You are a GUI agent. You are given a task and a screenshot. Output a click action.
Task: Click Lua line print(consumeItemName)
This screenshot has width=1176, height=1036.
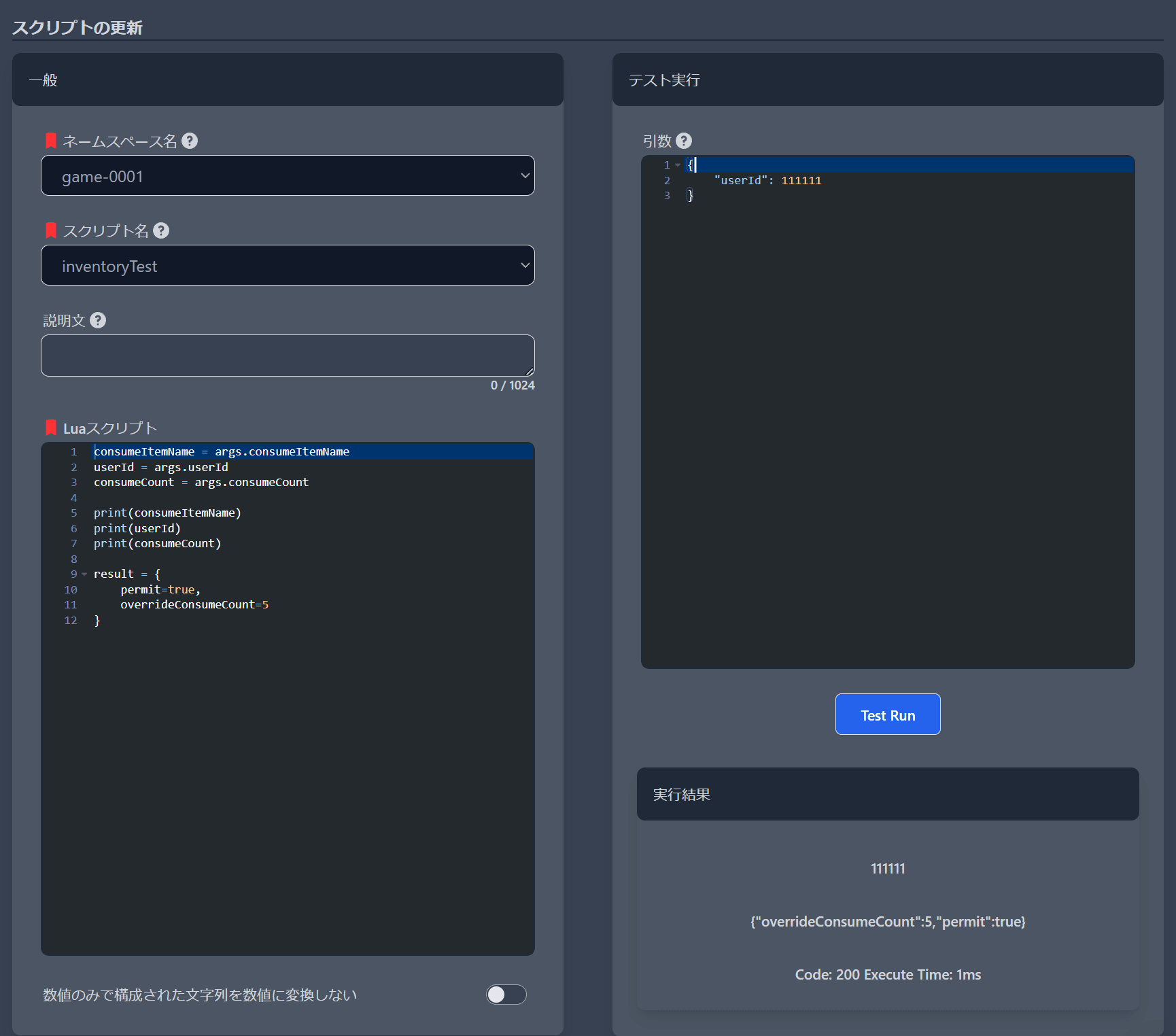click(x=167, y=513)
